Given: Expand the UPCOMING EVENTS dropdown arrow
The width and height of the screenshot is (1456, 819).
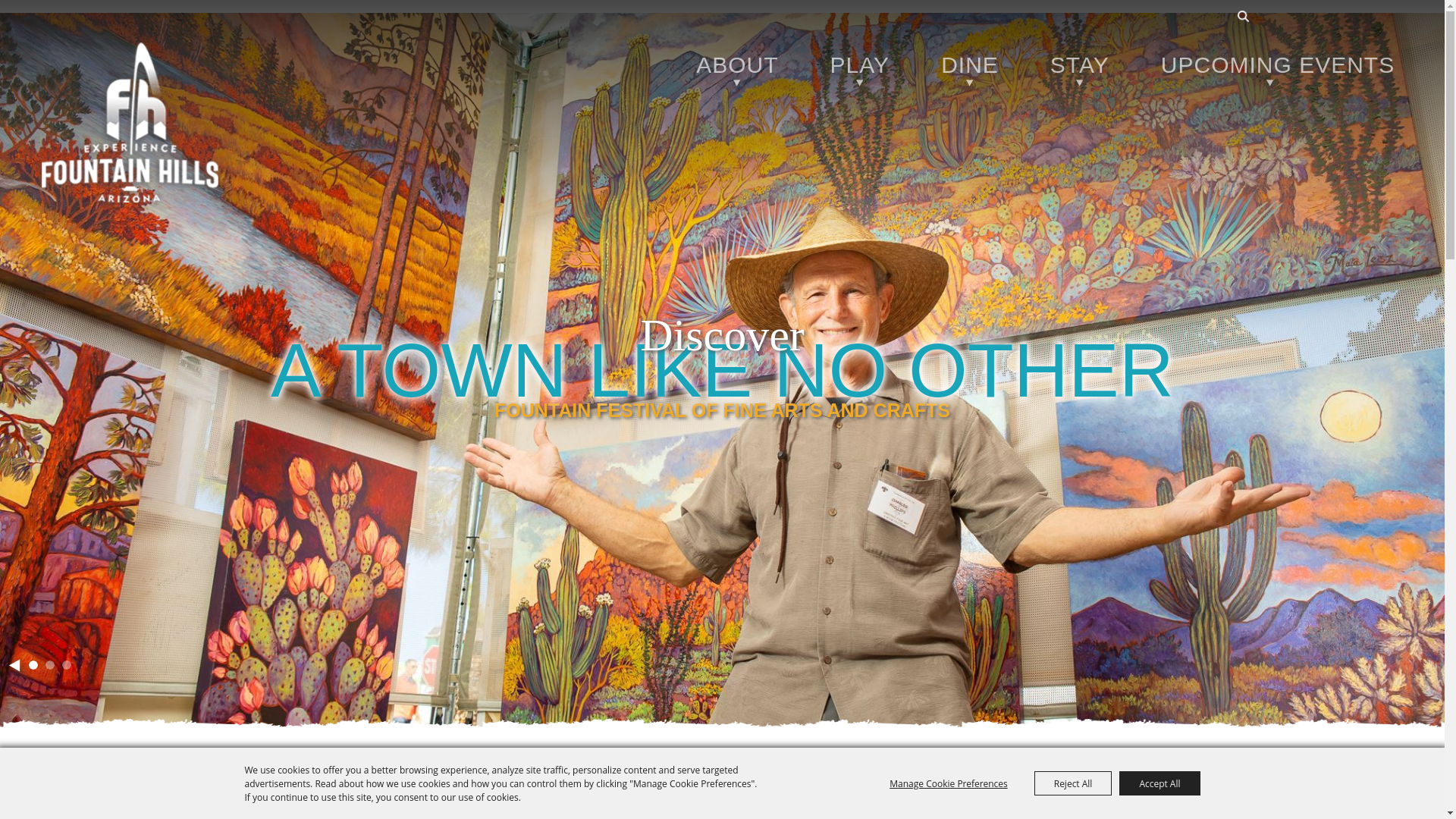Looking at the screenshot, I should point(1270,83).
